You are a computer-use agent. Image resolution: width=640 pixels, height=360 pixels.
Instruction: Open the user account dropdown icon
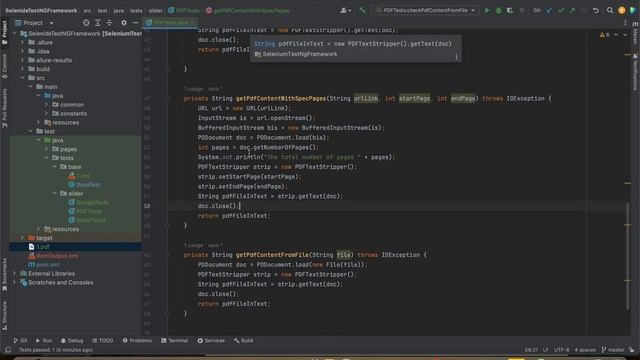tap(346, 10)
